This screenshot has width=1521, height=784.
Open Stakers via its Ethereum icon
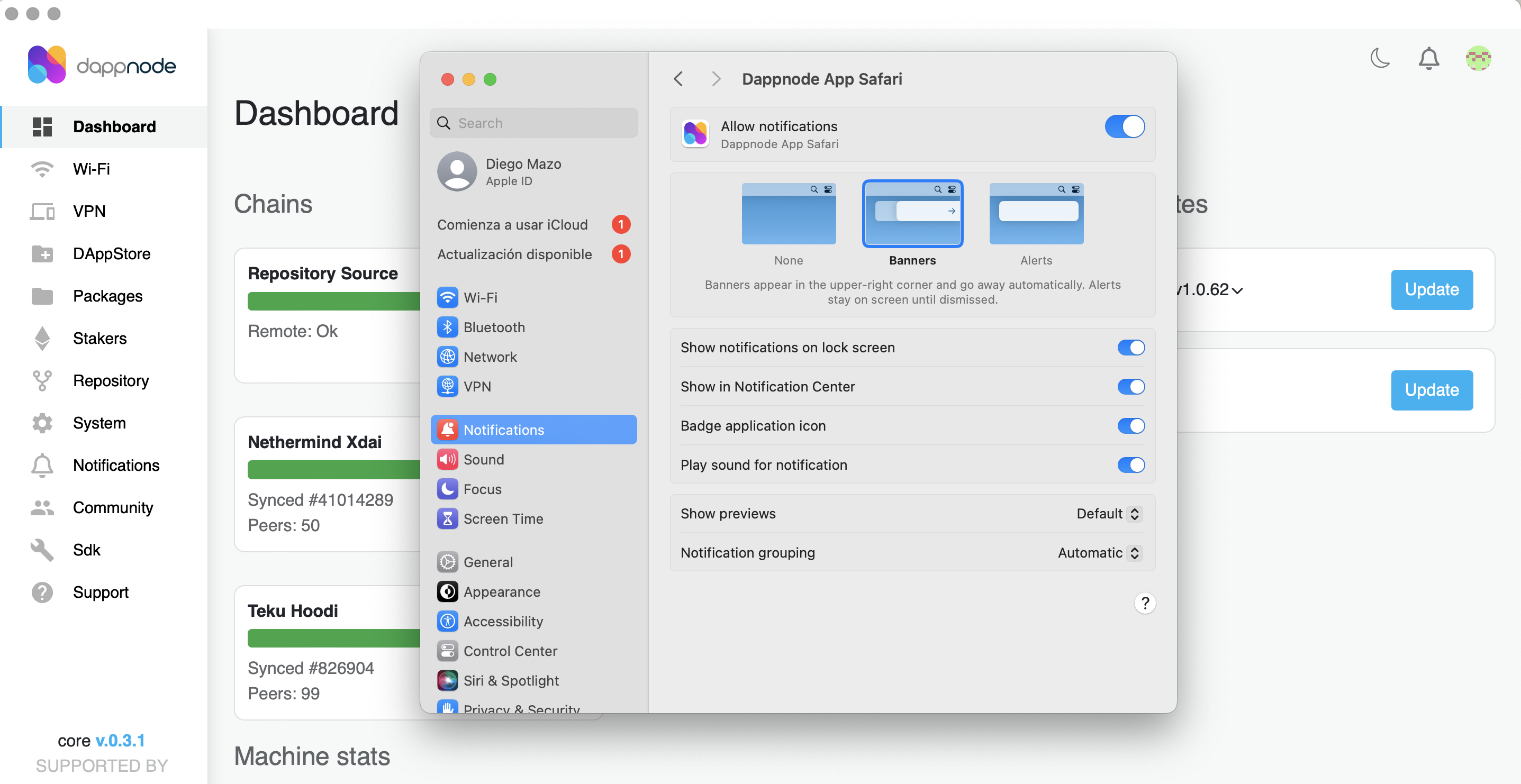[x=42, y=338]
